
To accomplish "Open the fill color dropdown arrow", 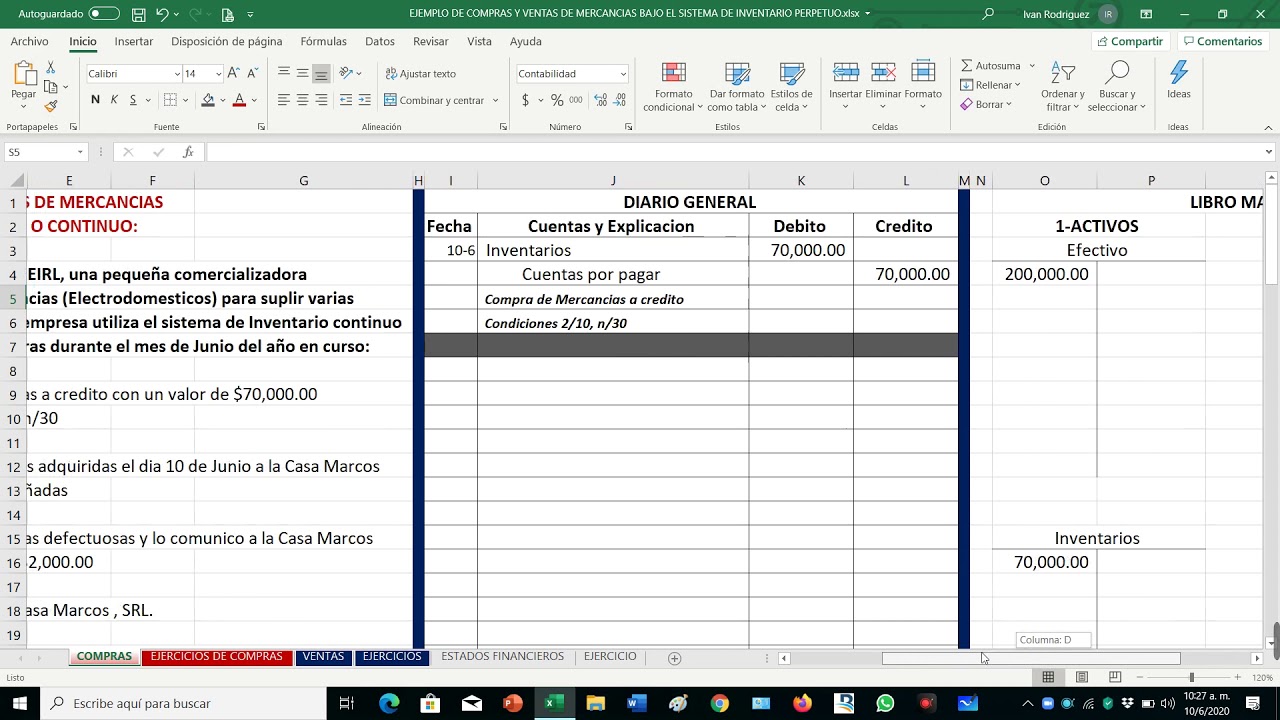I will pyautogui.click(x=222, y=100).
